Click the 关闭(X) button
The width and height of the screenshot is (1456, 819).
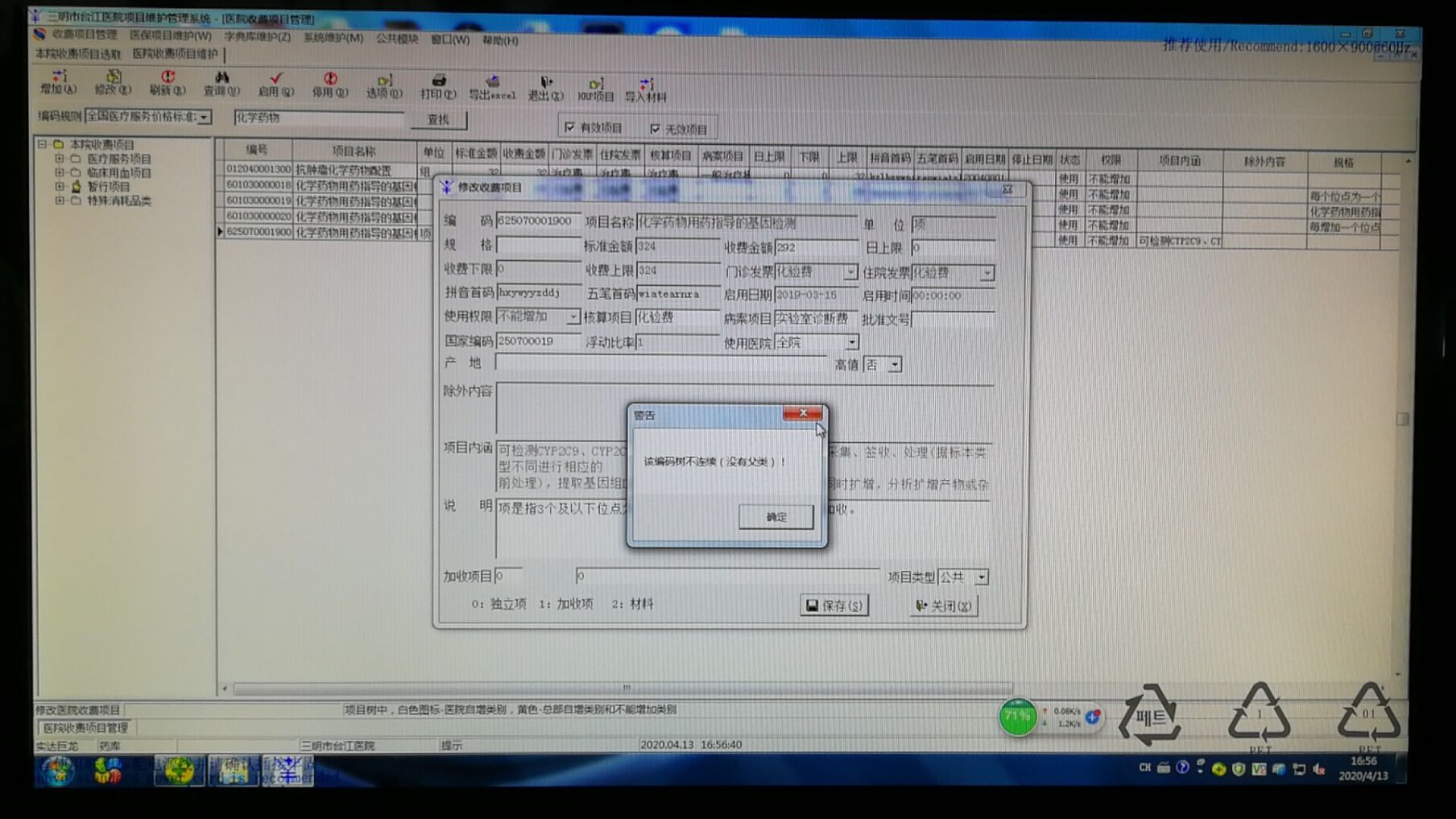[944, 606]
